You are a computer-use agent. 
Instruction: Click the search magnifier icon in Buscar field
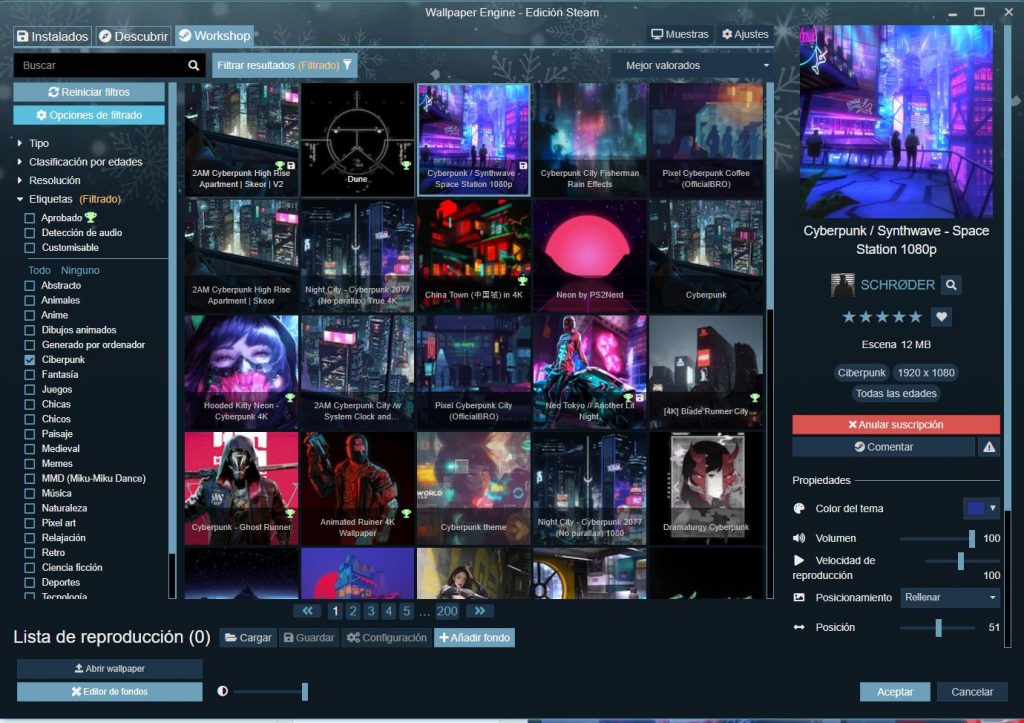click(193, 65)
